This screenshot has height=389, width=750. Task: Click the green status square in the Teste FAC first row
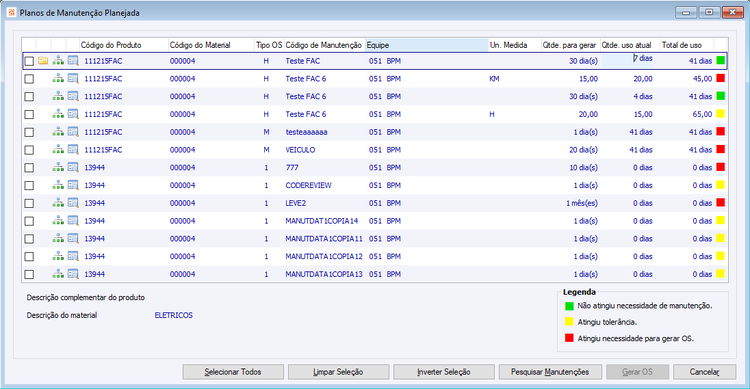pyautogui.click(x=720, y=60)
